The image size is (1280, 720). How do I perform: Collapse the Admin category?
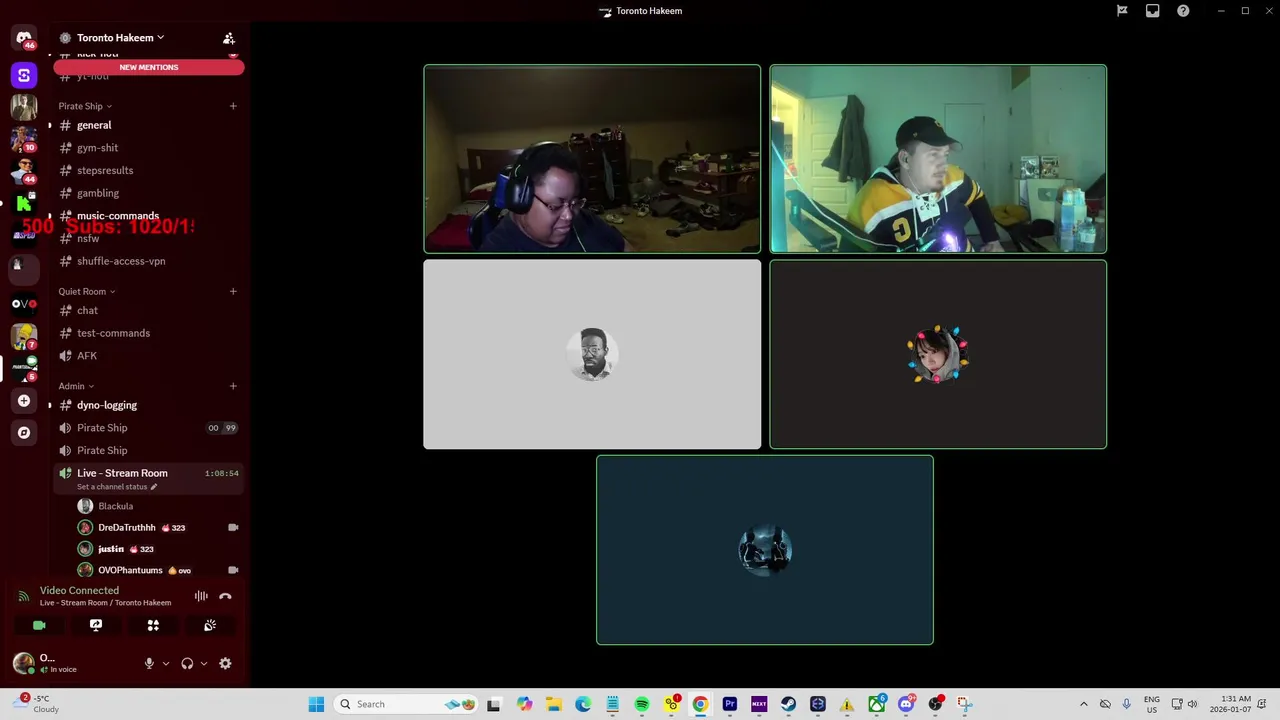click(x=76, y=386)
